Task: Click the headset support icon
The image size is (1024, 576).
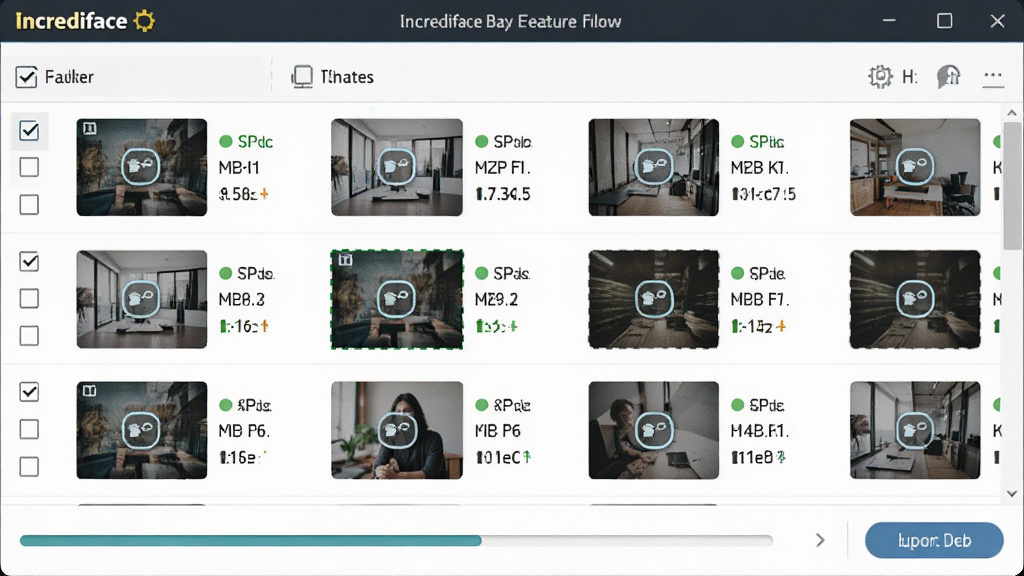Action: click(x=948, y=77)
